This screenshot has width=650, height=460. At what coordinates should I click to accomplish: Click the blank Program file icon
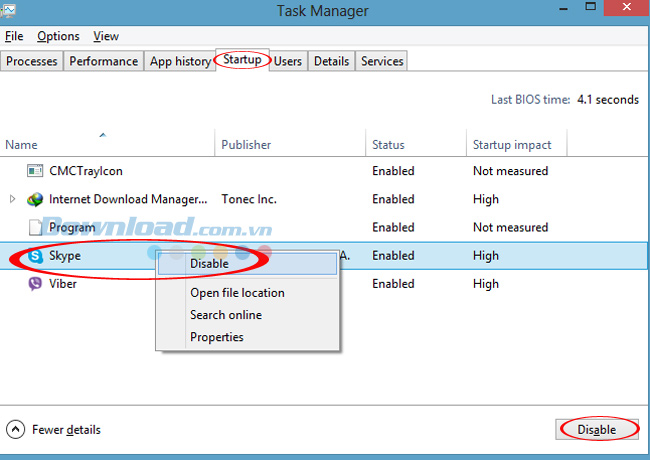(35, 228)
